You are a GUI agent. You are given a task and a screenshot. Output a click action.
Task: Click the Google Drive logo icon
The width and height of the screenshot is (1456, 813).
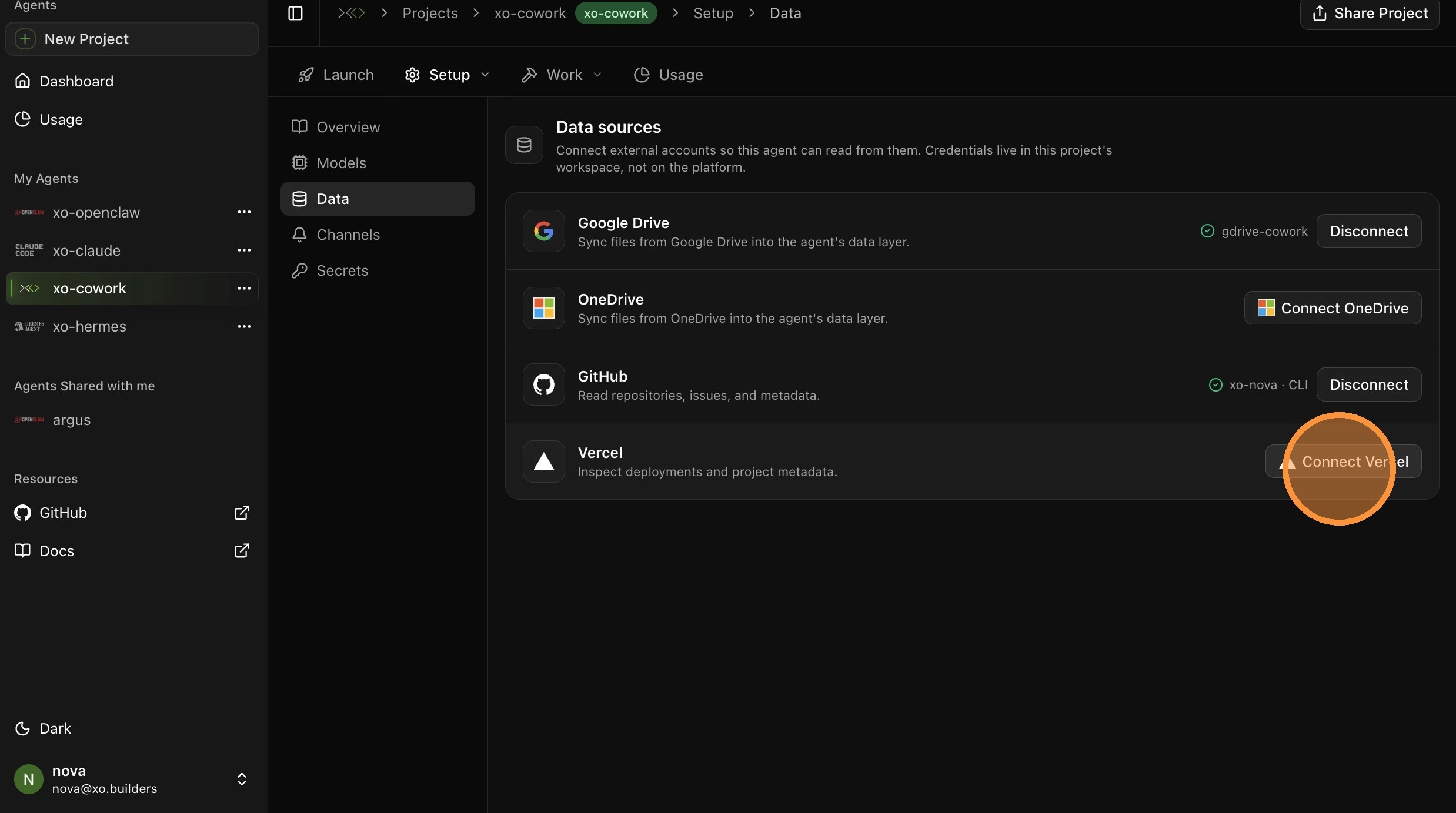coord(544,231)
